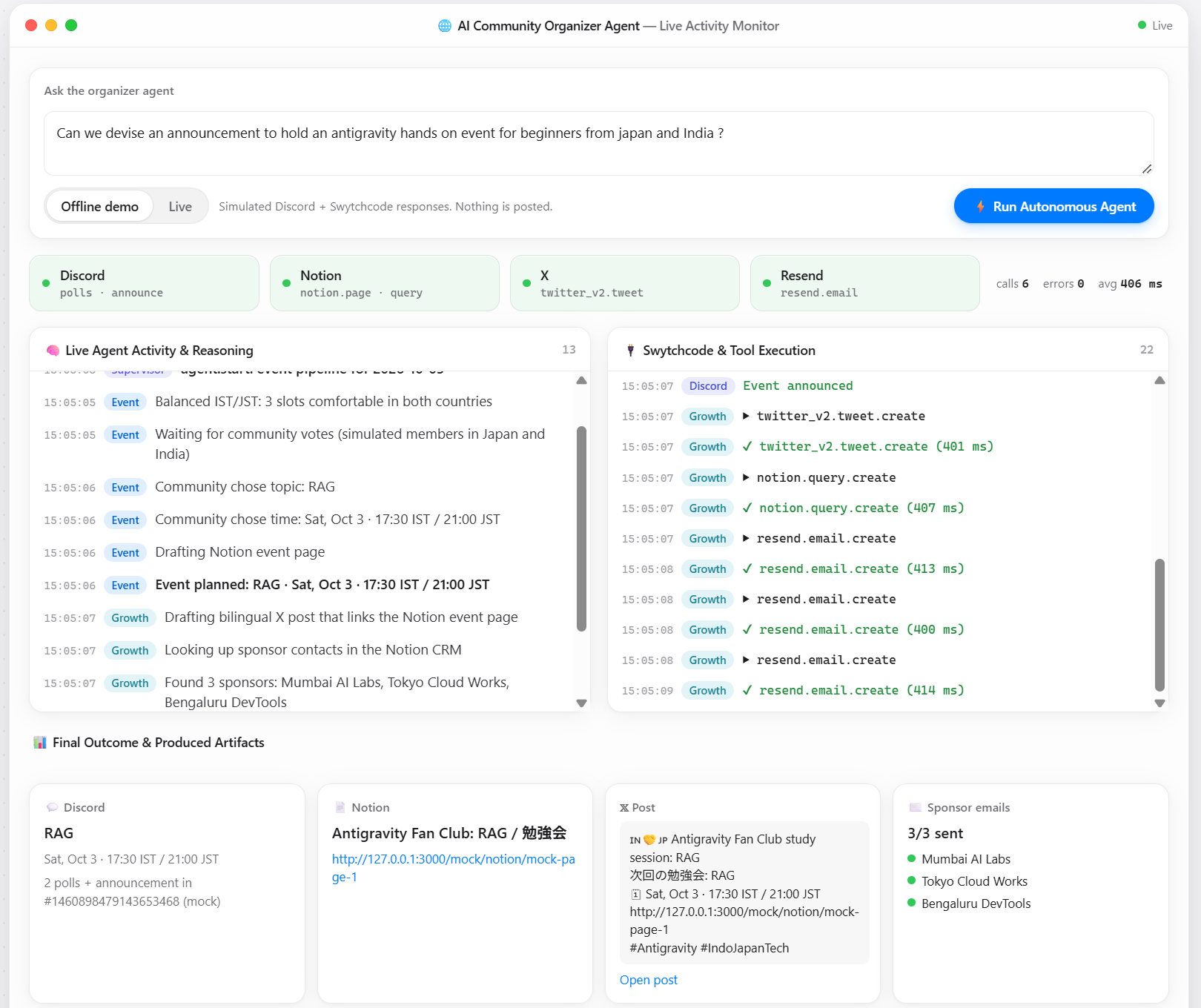
Task: Click the Live Agent Activity scrollbar thumb
Action: coord(581,528)
